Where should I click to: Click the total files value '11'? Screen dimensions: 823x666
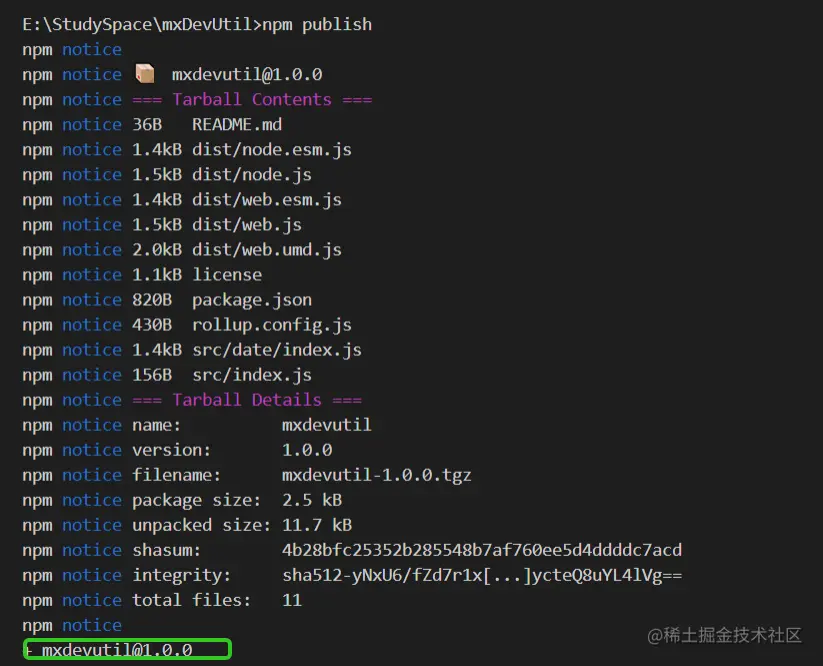click(x=292, y=600)
